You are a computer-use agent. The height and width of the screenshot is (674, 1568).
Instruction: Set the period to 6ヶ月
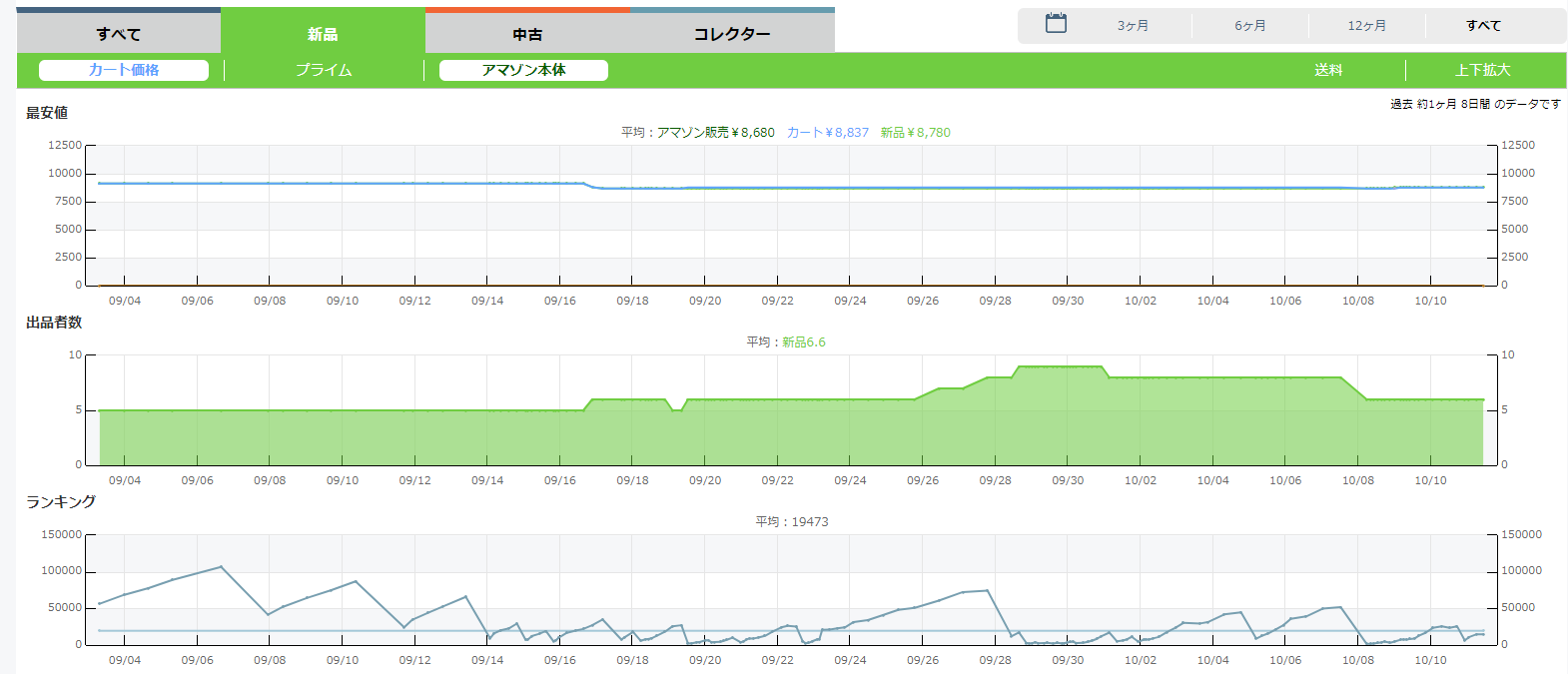click(1249, 26)
